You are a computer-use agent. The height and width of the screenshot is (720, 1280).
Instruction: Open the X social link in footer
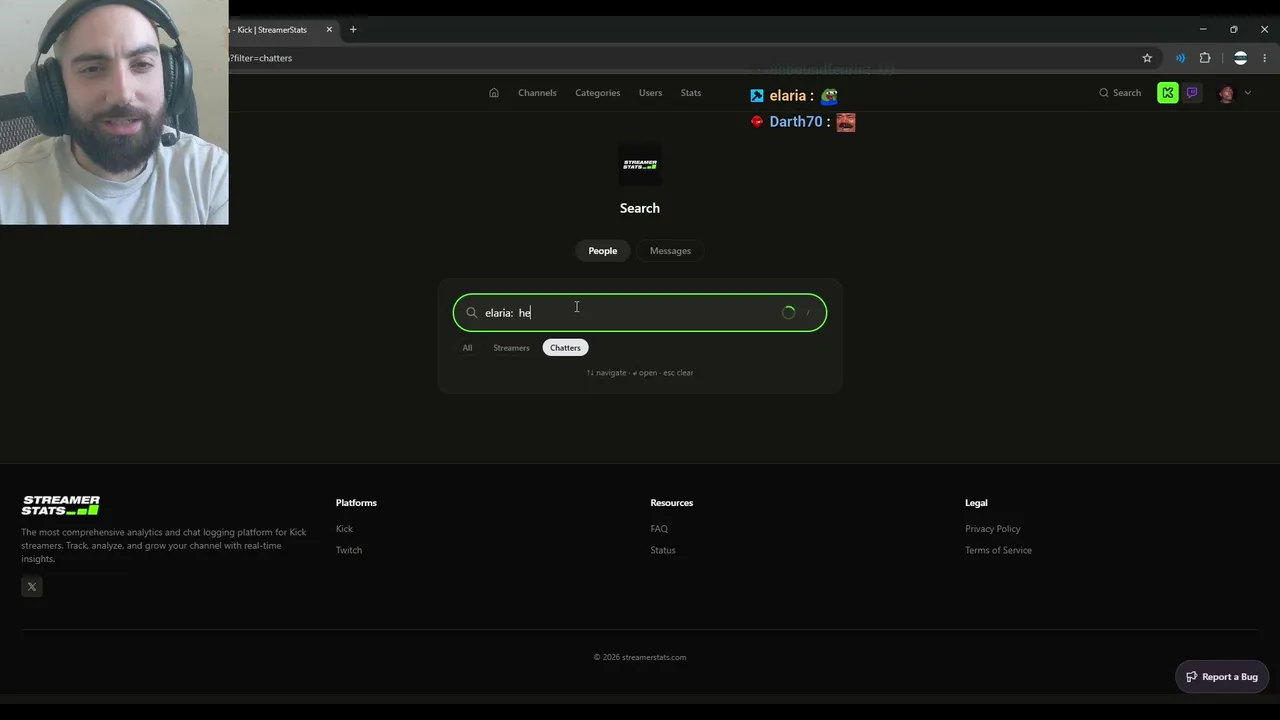(x=32, y=587)
